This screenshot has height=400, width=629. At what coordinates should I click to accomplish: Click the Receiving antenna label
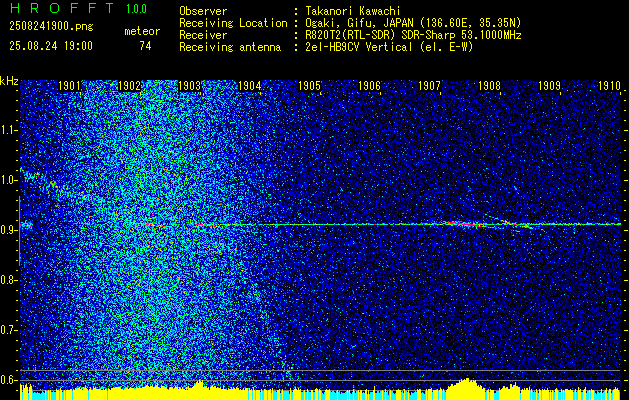[230, 47]
